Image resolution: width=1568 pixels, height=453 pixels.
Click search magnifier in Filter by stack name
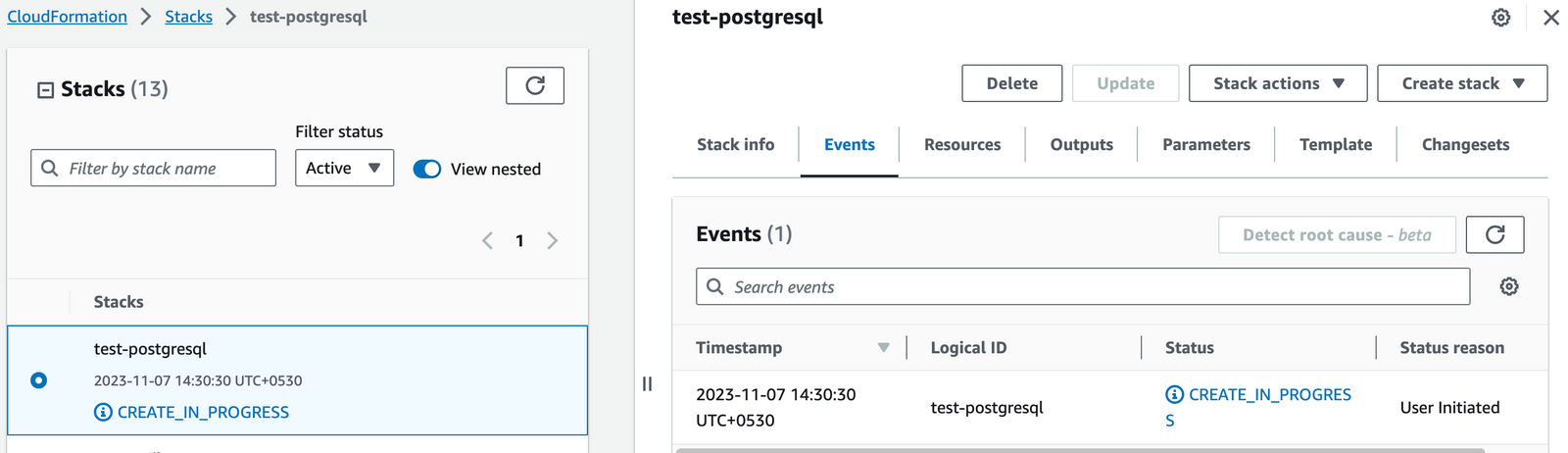tap(50, 169)
